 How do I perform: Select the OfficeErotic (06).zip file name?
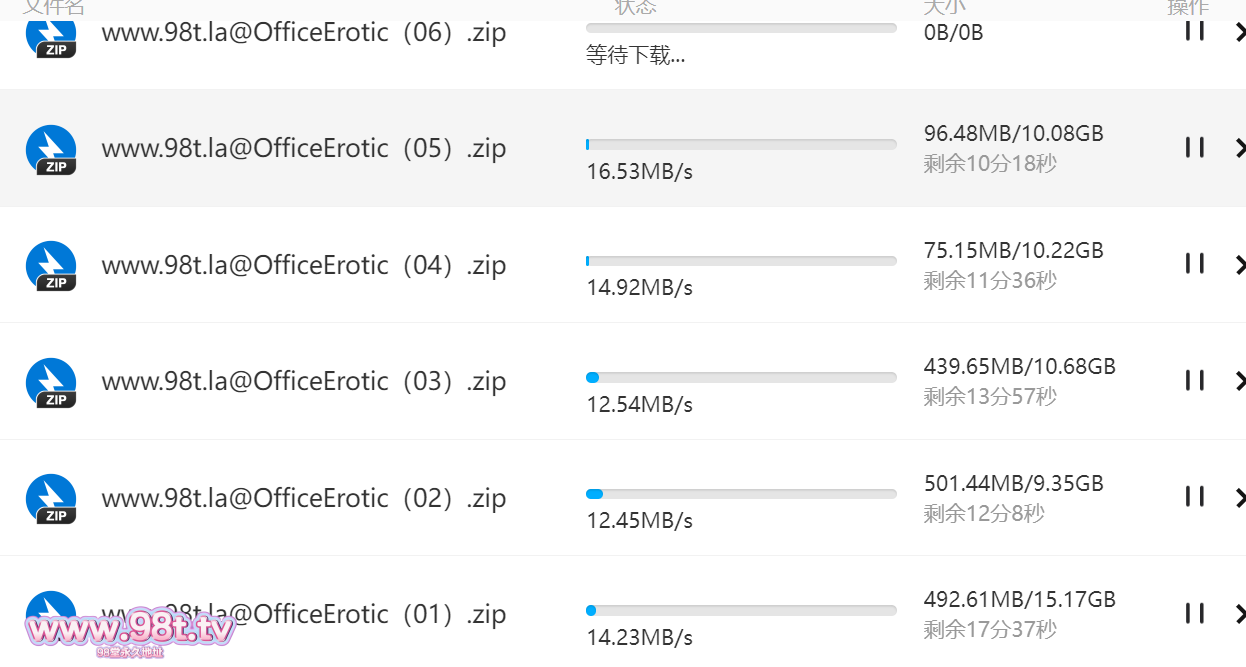pos(304,32)
